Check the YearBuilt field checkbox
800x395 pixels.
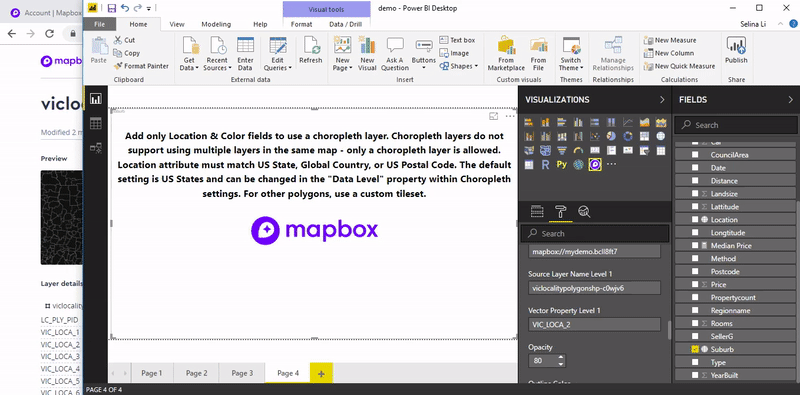695,375
